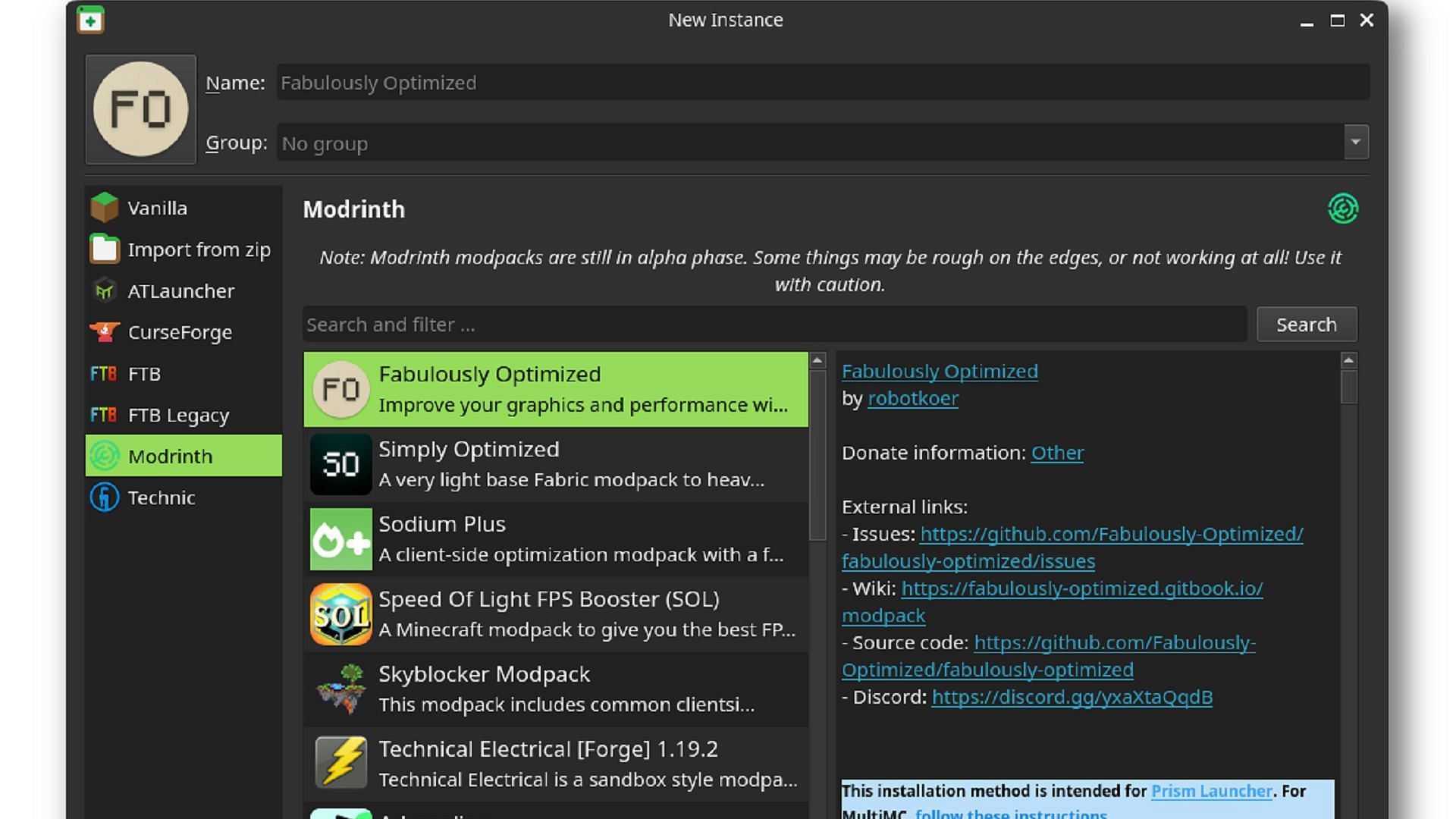Click the Name text input field
This screenshot has width=1456, height=819.
point(821,82)
